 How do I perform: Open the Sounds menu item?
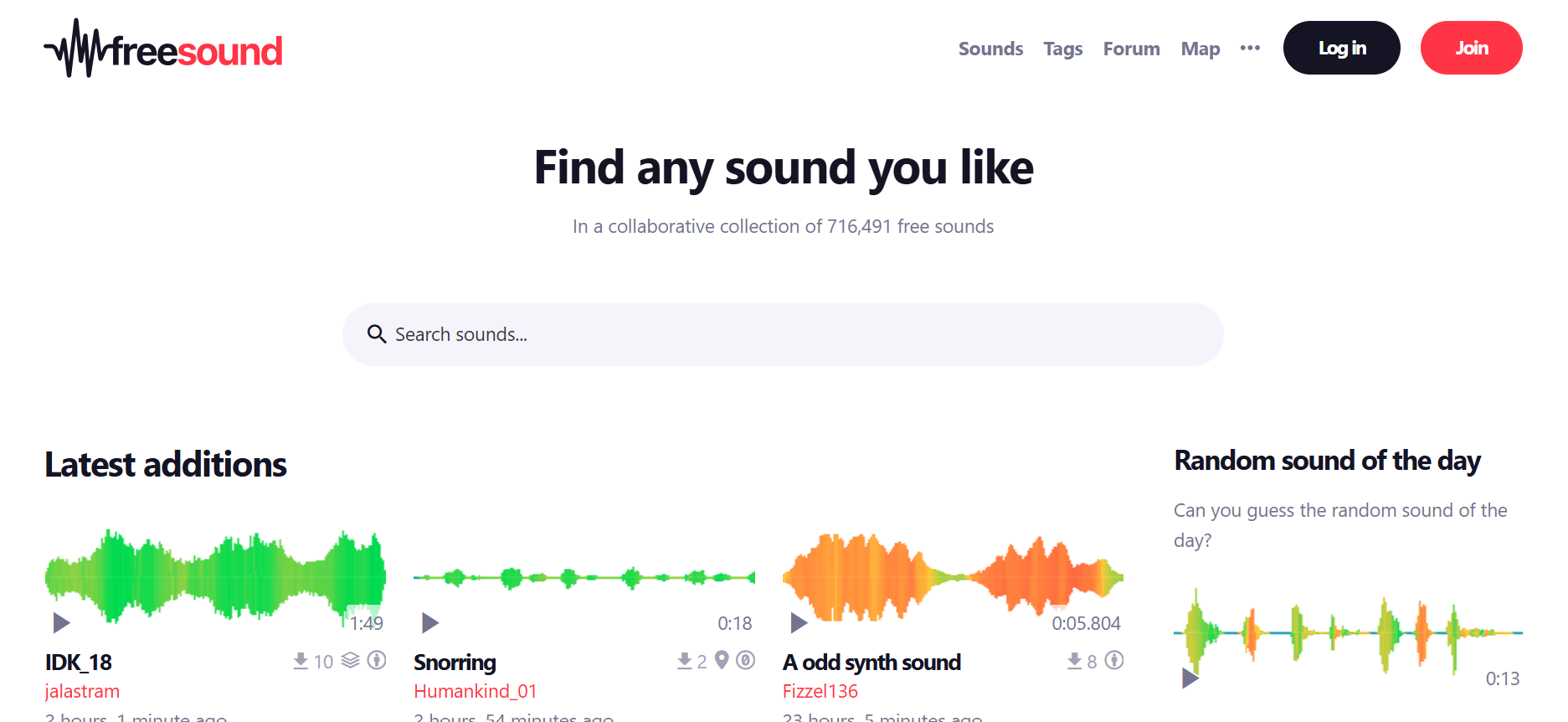(x=990, y=49)
